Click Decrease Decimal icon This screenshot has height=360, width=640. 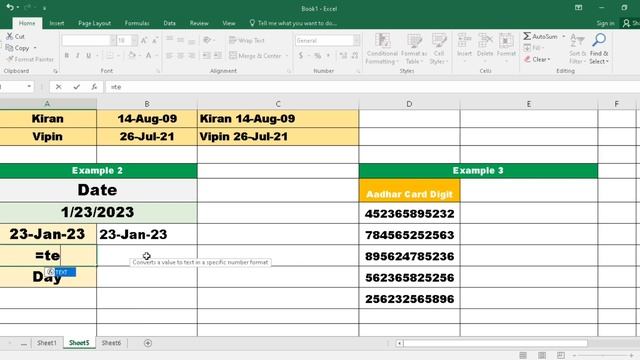[x=354, y=55]
